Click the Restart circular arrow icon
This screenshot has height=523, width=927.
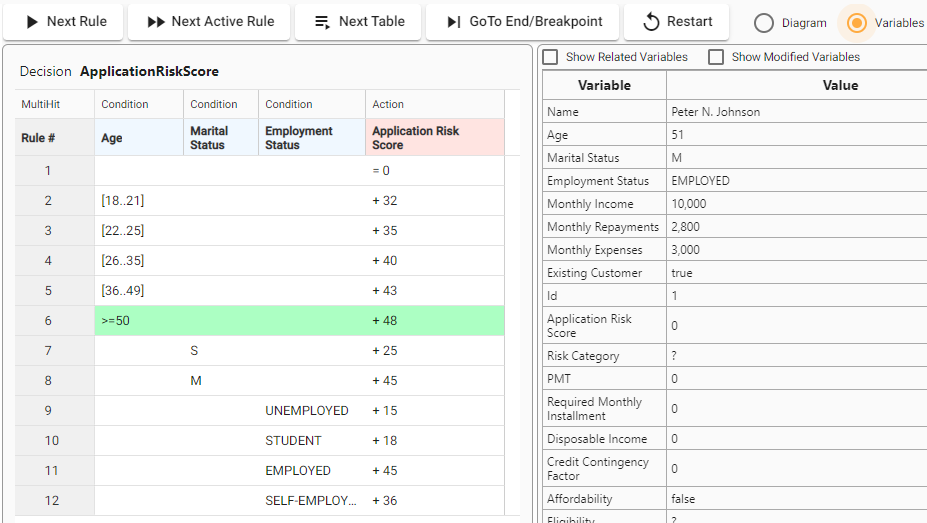pyautogui.click(x=652, y=22)
